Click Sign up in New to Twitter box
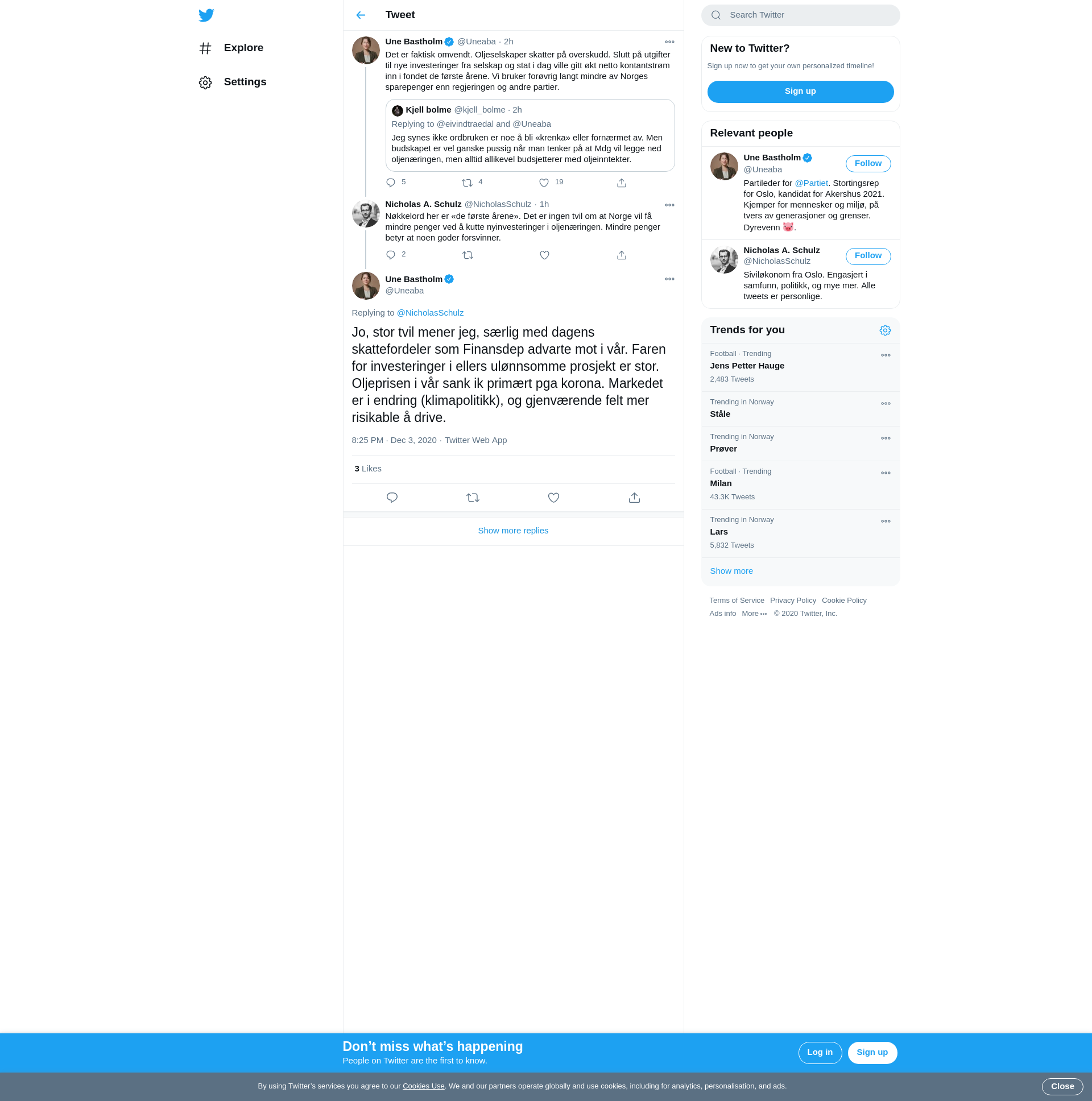The image size is (1092, 1101). coord(800,92)
